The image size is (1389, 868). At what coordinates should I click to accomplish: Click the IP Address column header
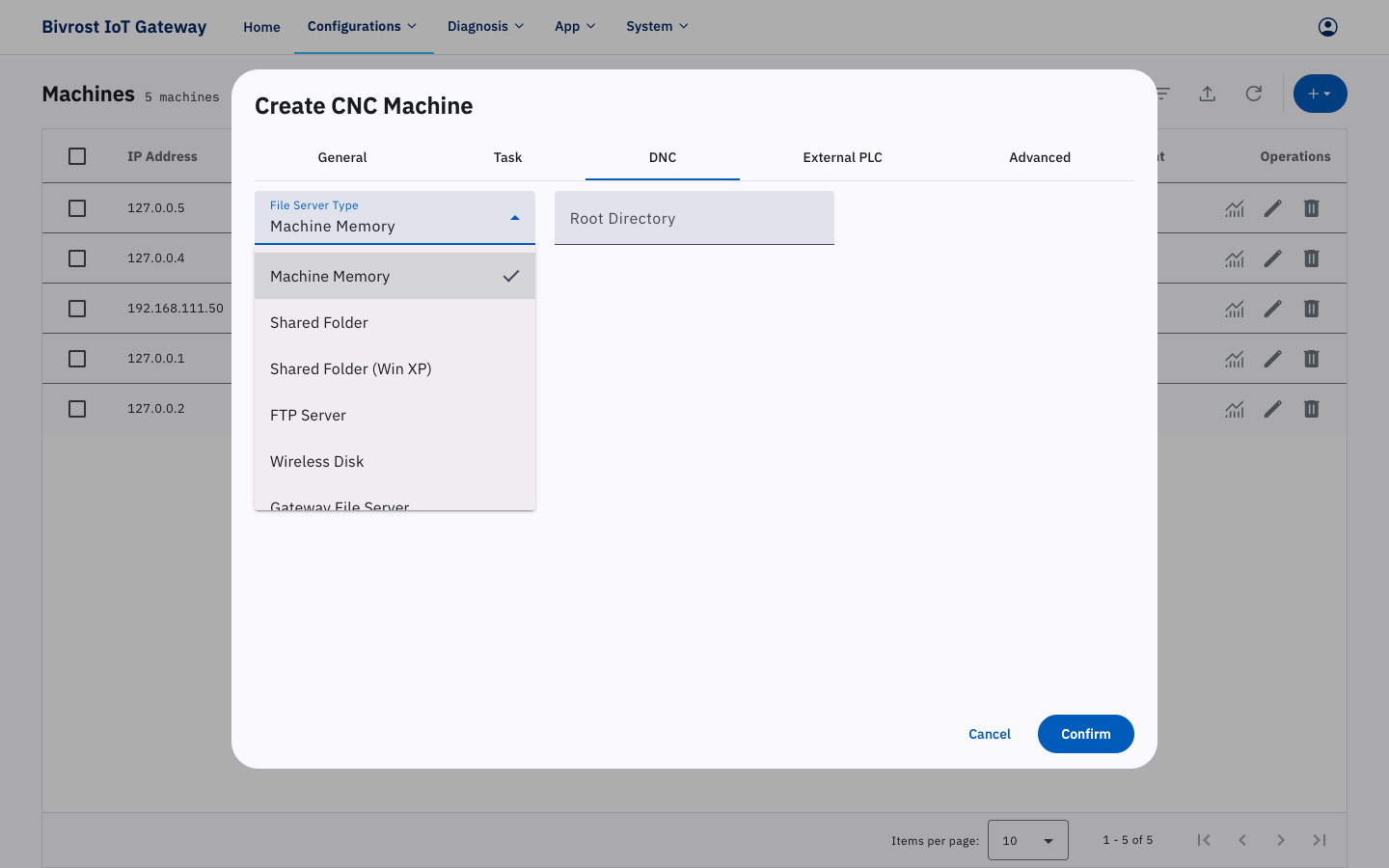pyautogui.click(x=162, y=156)
